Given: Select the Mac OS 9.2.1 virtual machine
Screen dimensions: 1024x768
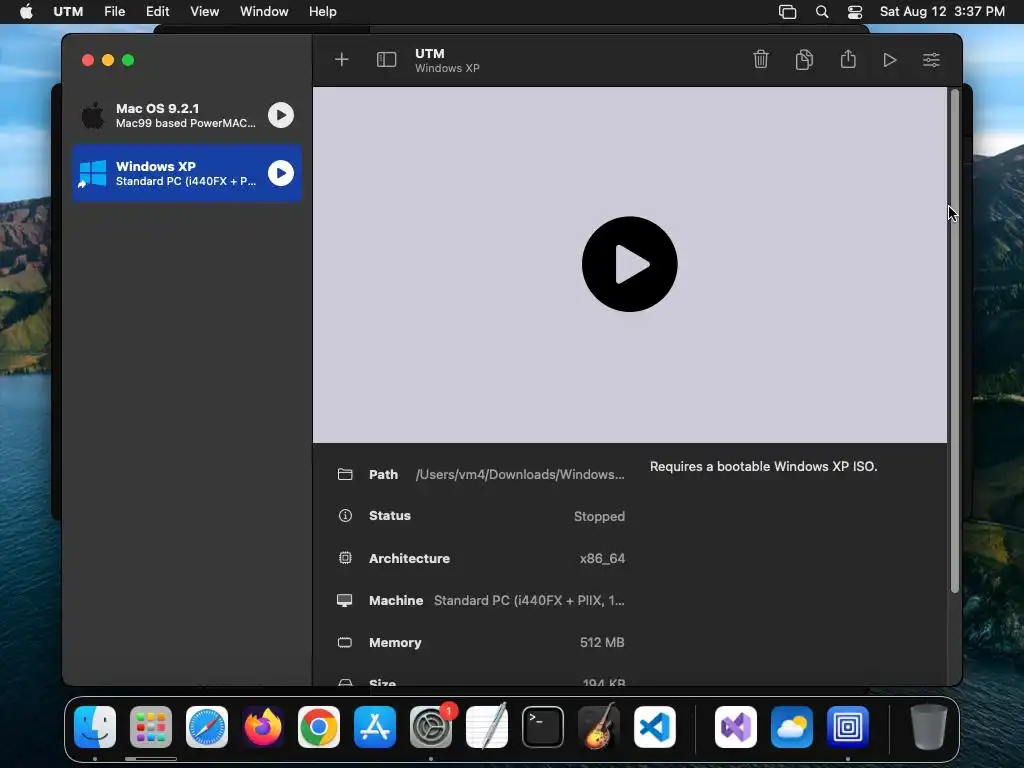Looking at the screenshot, I should 187,115.
